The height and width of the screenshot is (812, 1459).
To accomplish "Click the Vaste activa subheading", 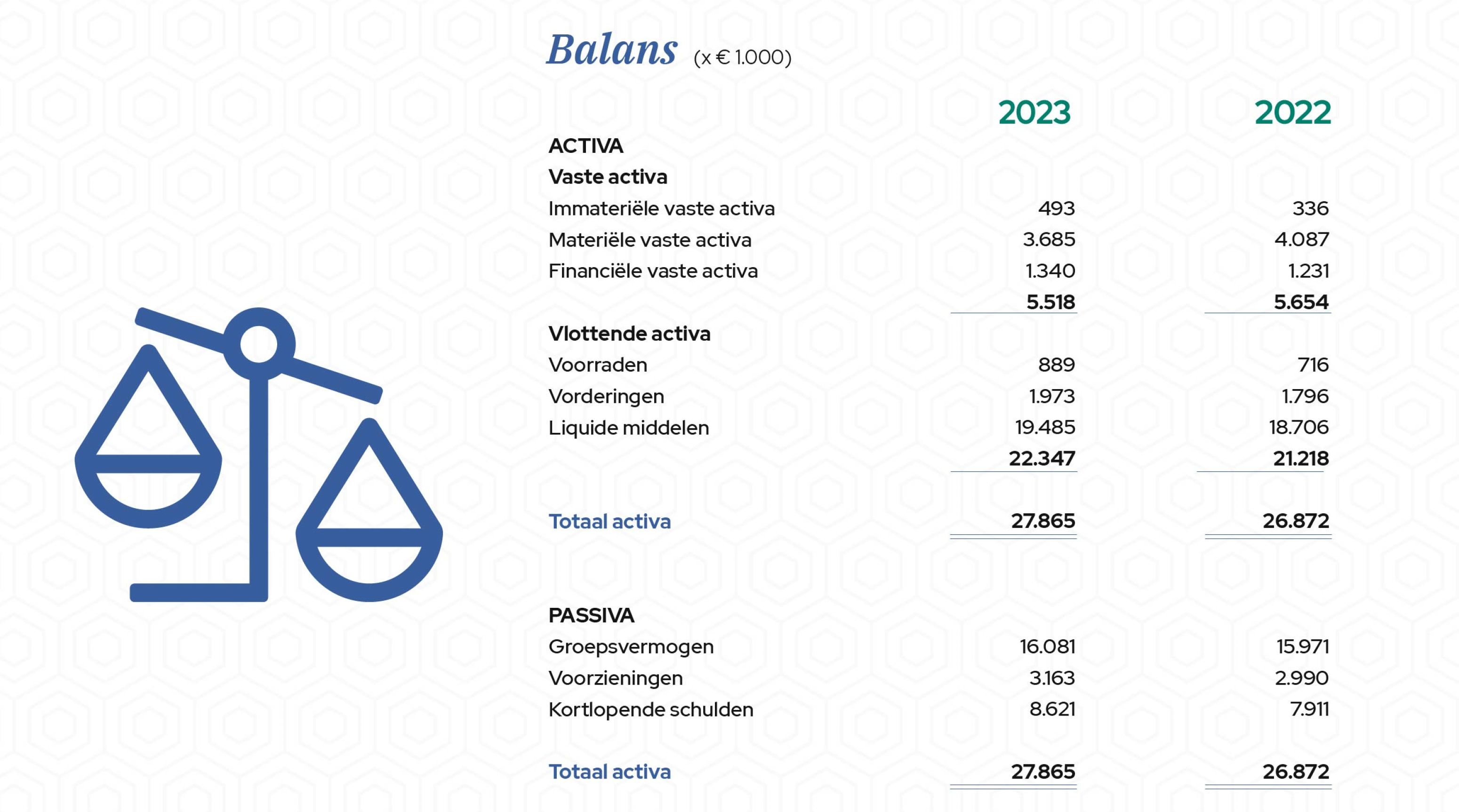I will (608, 177).
